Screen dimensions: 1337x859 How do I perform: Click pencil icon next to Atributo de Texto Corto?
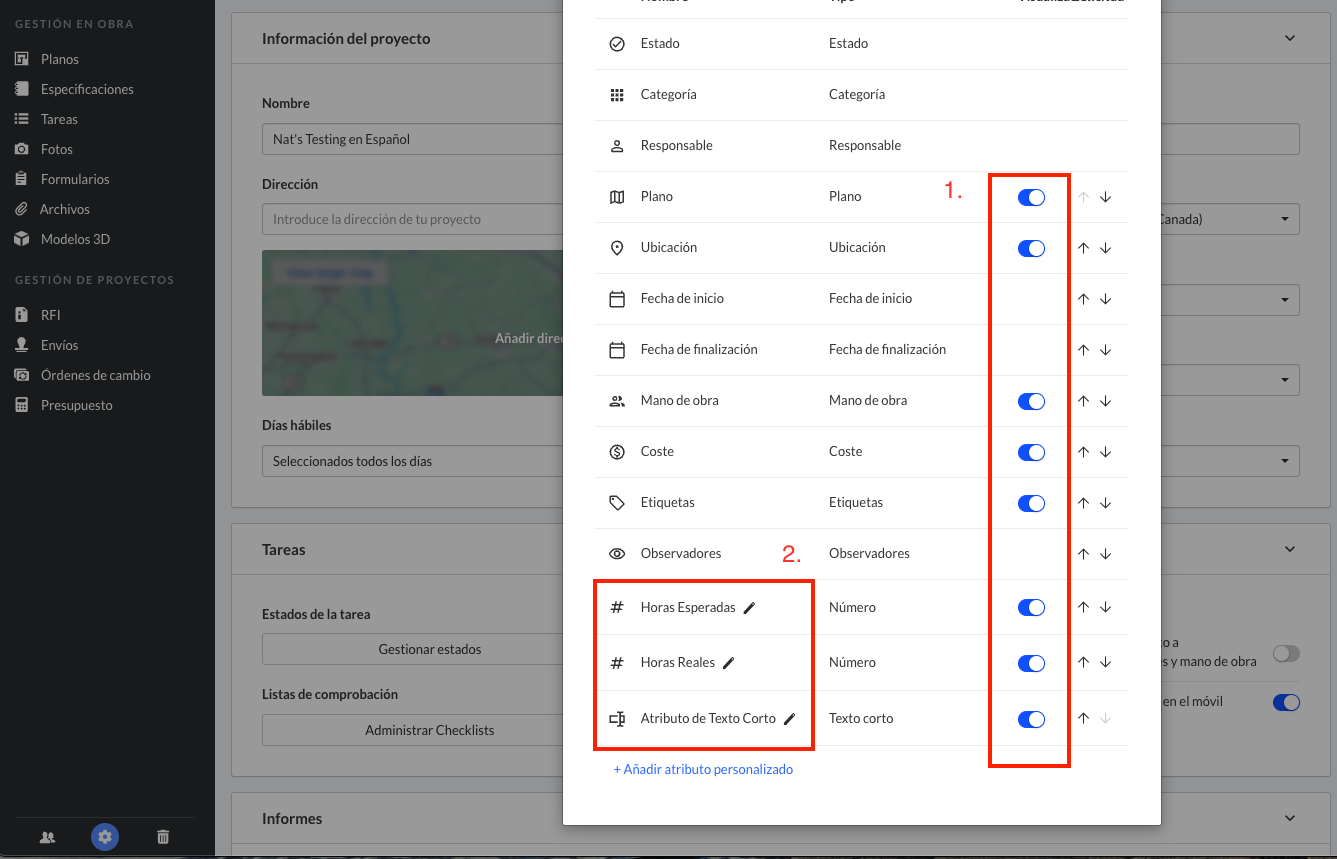[x=789, y=719]
